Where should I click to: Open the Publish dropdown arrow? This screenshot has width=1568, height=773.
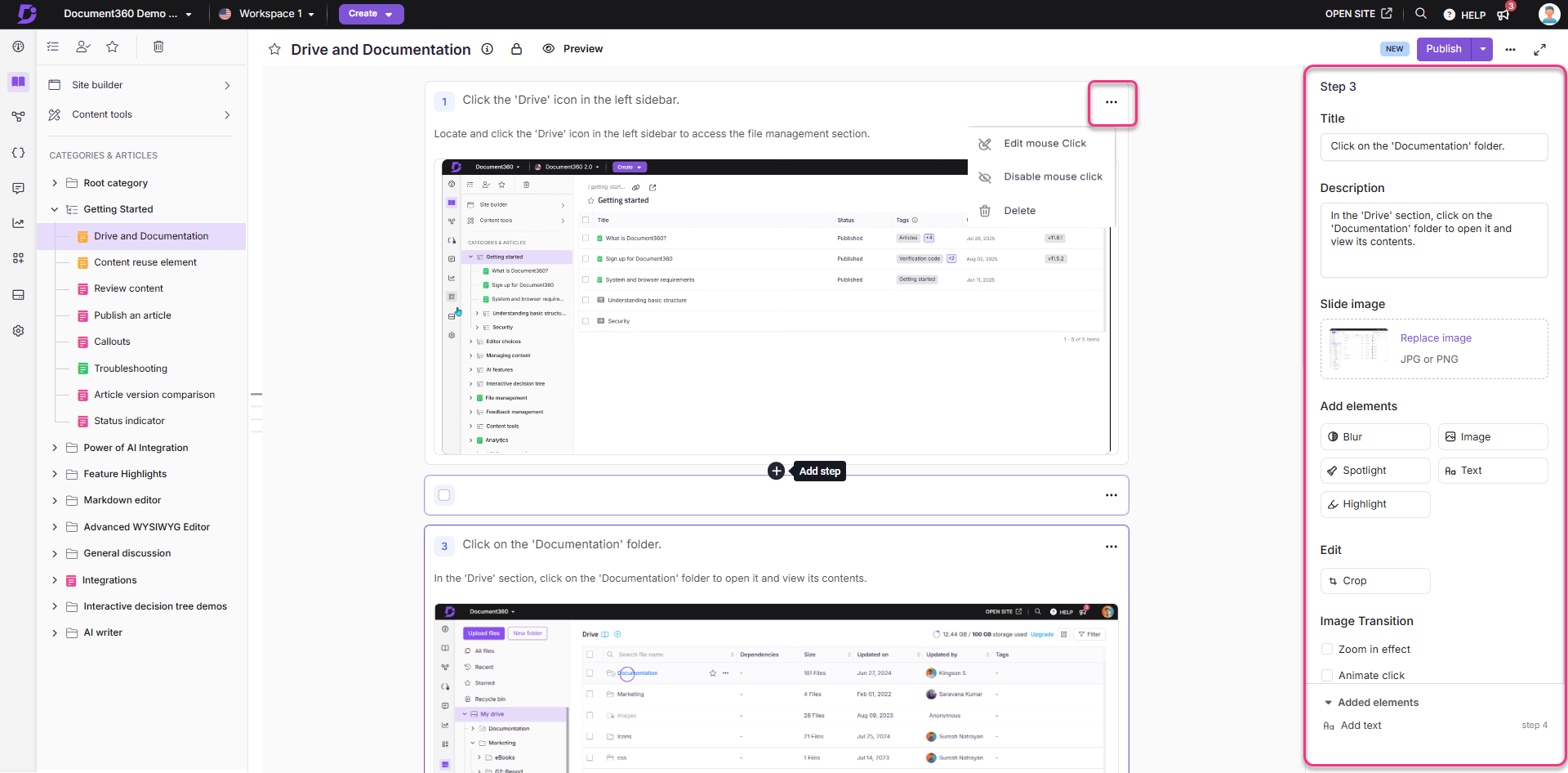click(1482, 49)
